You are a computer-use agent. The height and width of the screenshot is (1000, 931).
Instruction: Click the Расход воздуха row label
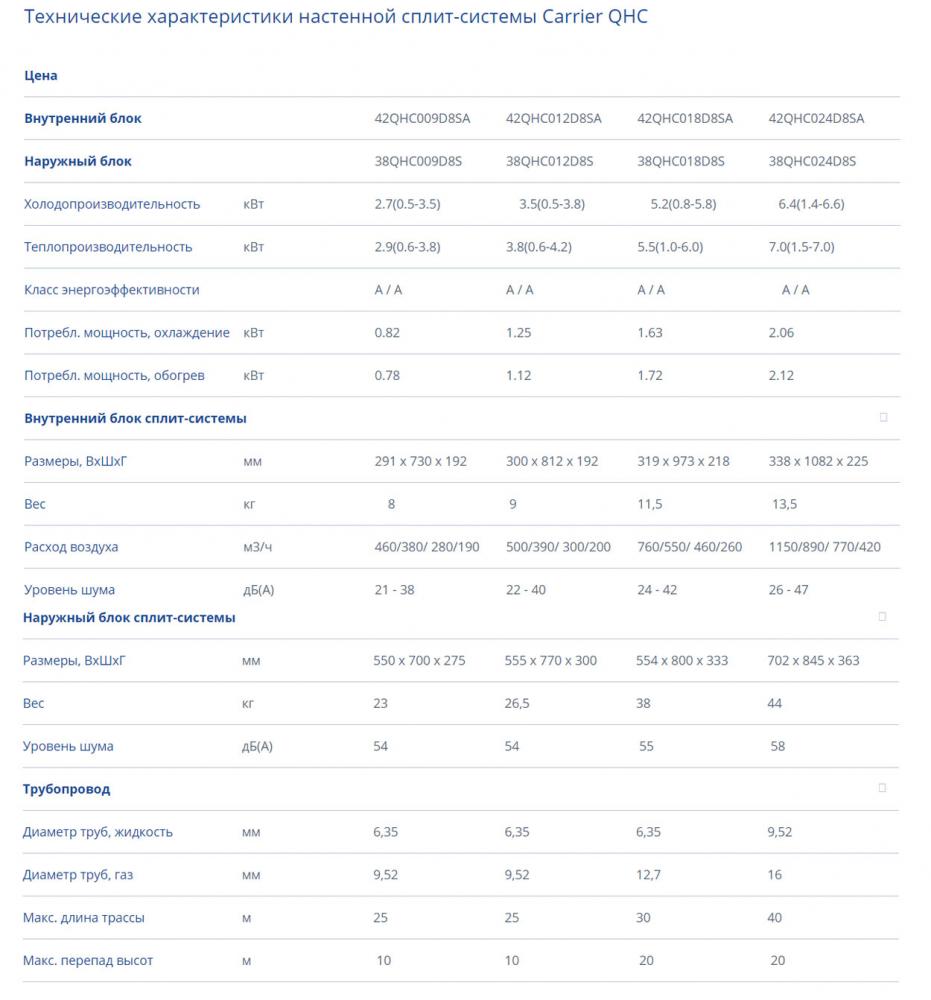point(71,547)
